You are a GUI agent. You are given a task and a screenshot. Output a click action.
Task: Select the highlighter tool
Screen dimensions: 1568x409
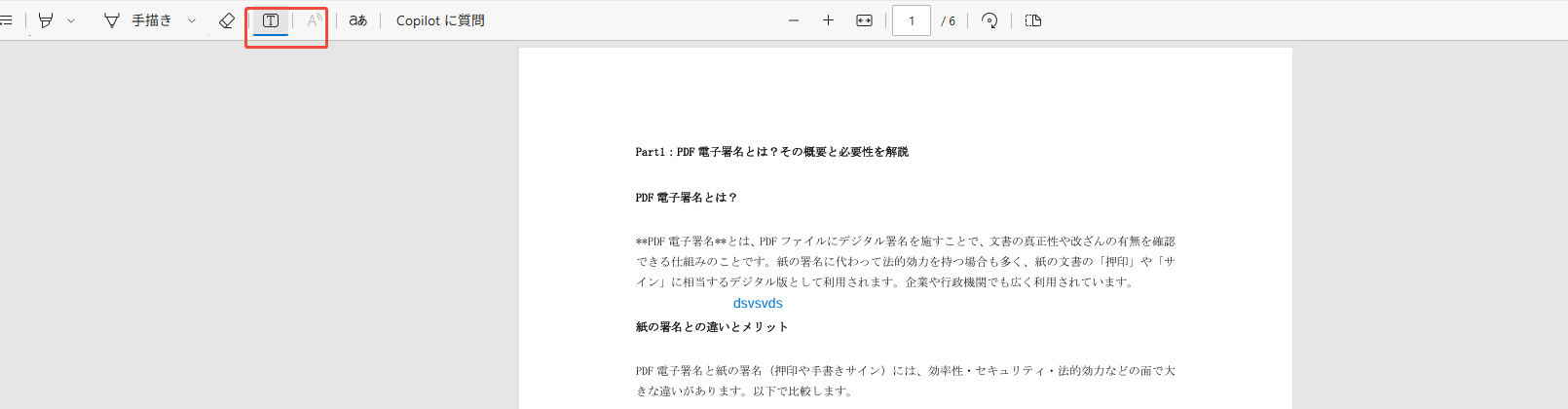click(x=46, y=20)
